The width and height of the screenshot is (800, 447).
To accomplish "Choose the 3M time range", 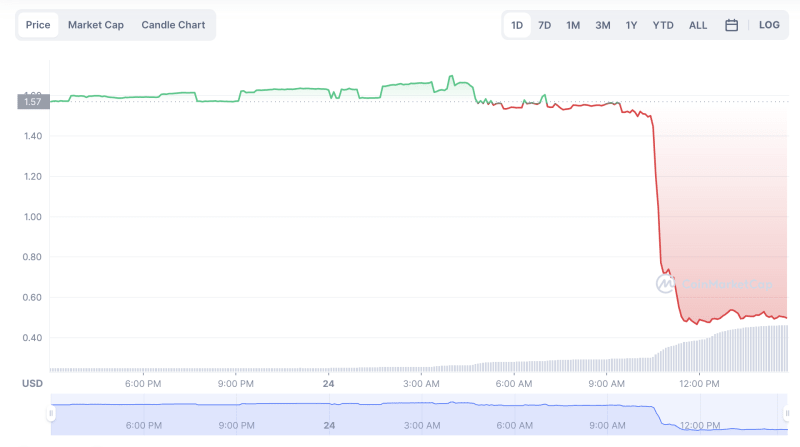I will tap(603, 25).
